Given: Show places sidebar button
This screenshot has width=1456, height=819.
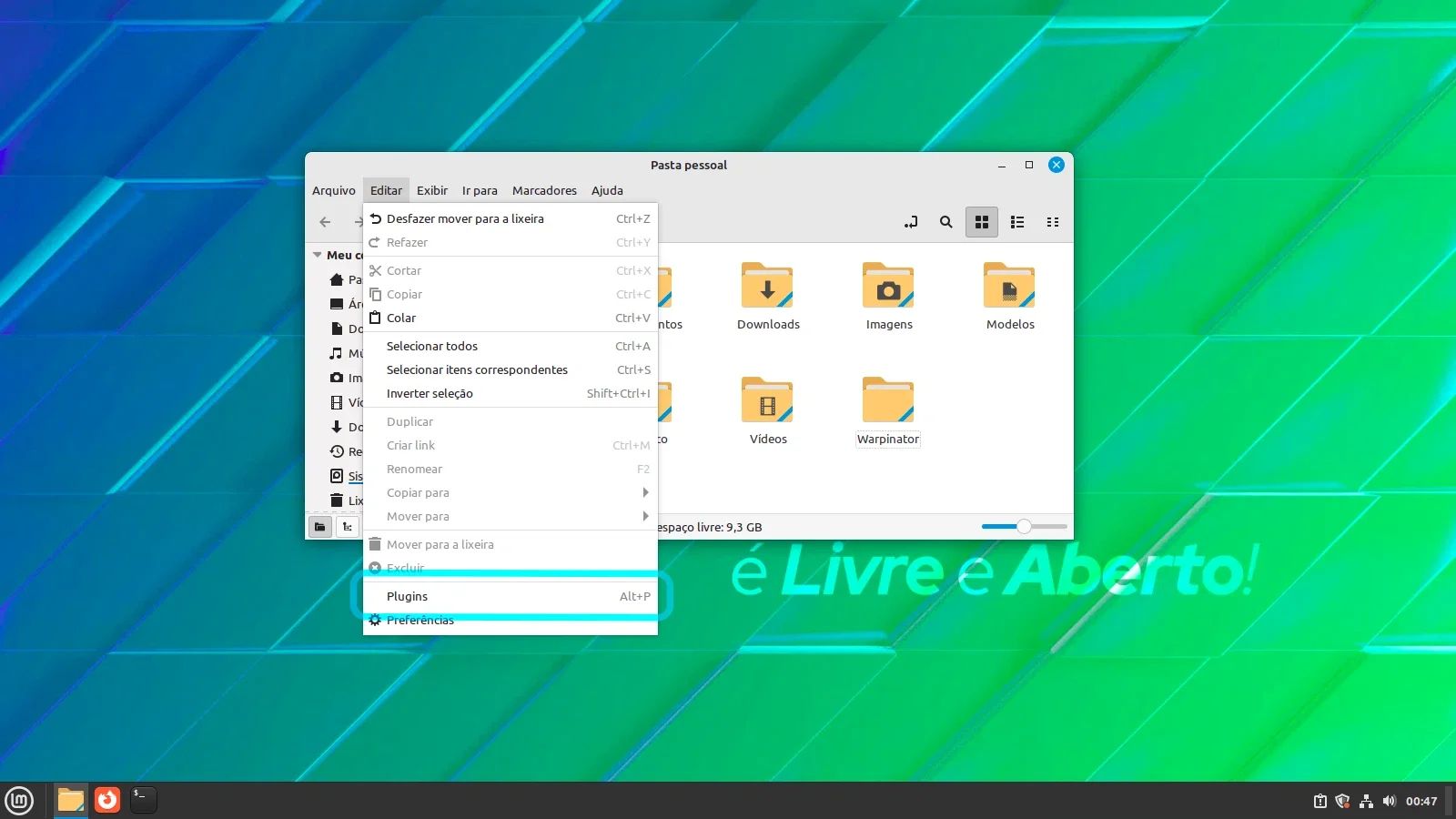Looking at the screenshot, I should coord(320,527).
